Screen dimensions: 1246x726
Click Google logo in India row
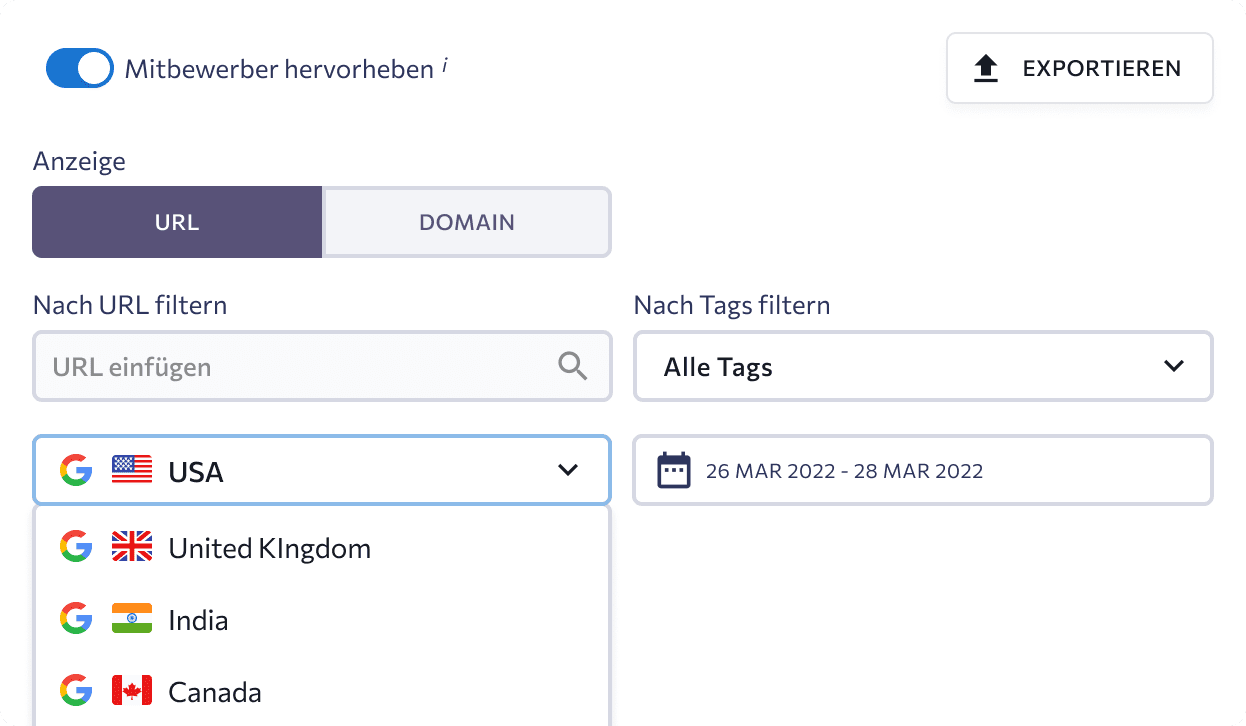pyautogui.click(x=76, y=619)
